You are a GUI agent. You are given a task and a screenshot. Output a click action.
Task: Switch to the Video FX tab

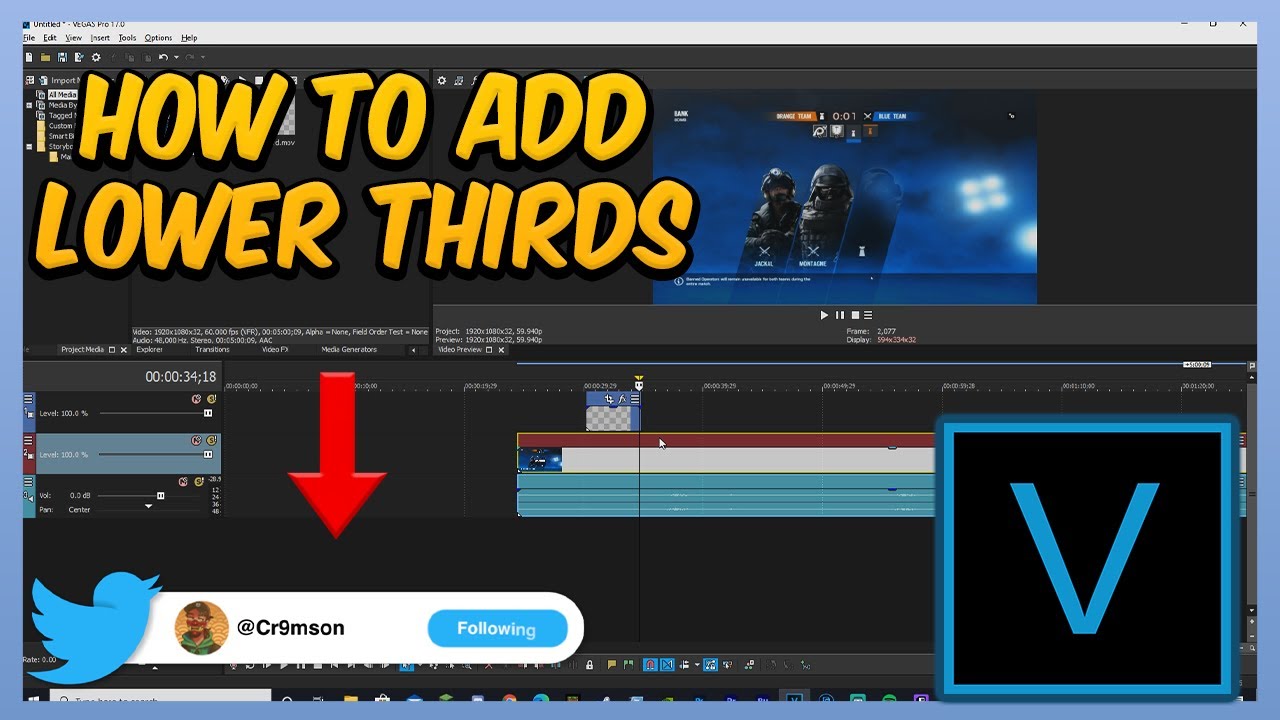[275, 350]
